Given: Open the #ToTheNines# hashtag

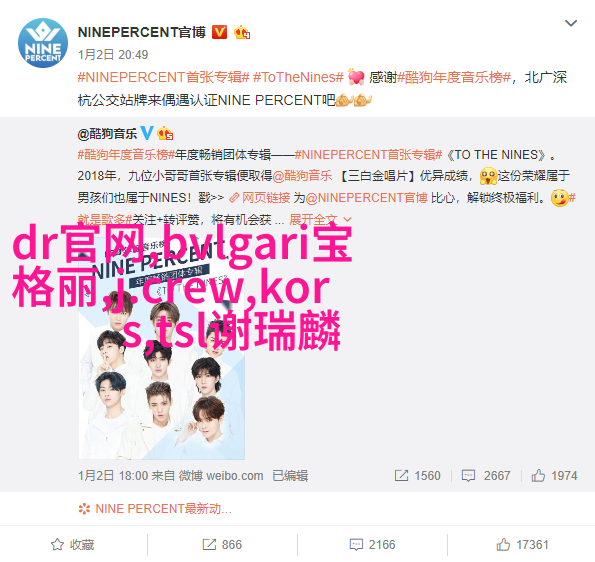Looking at the screenshot, I should coord(298,77).
